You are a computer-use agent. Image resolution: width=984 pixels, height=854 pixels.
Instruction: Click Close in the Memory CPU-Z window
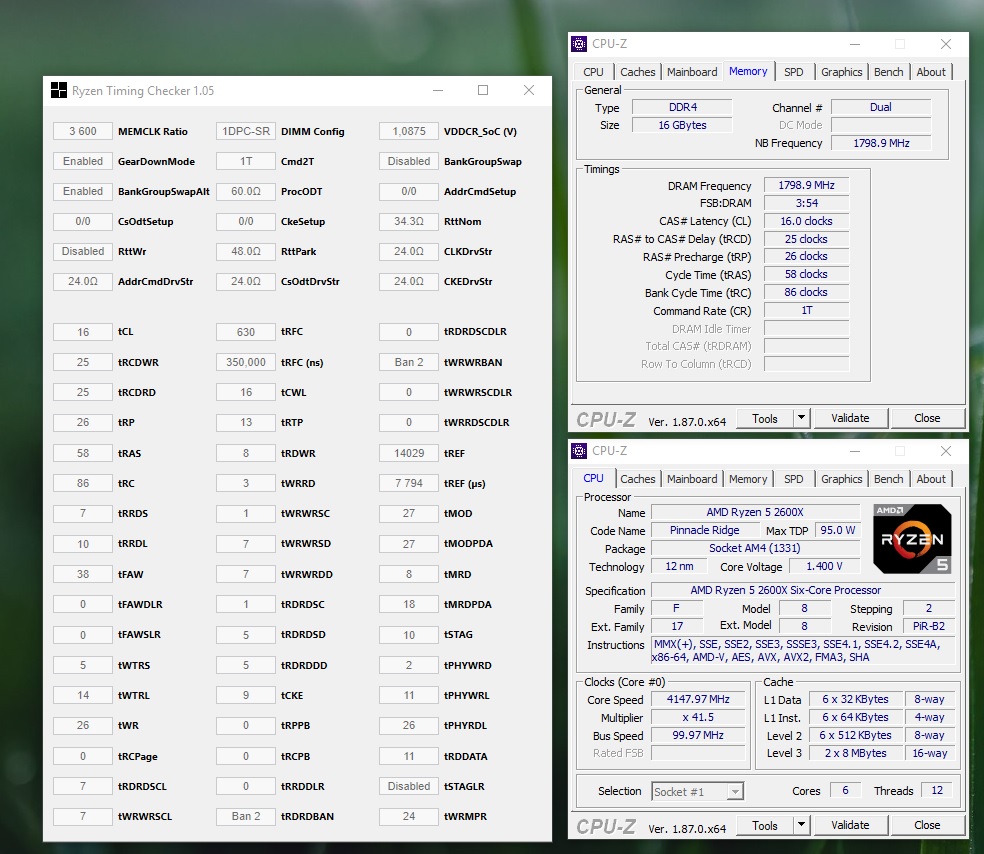(x=927, y=418)
